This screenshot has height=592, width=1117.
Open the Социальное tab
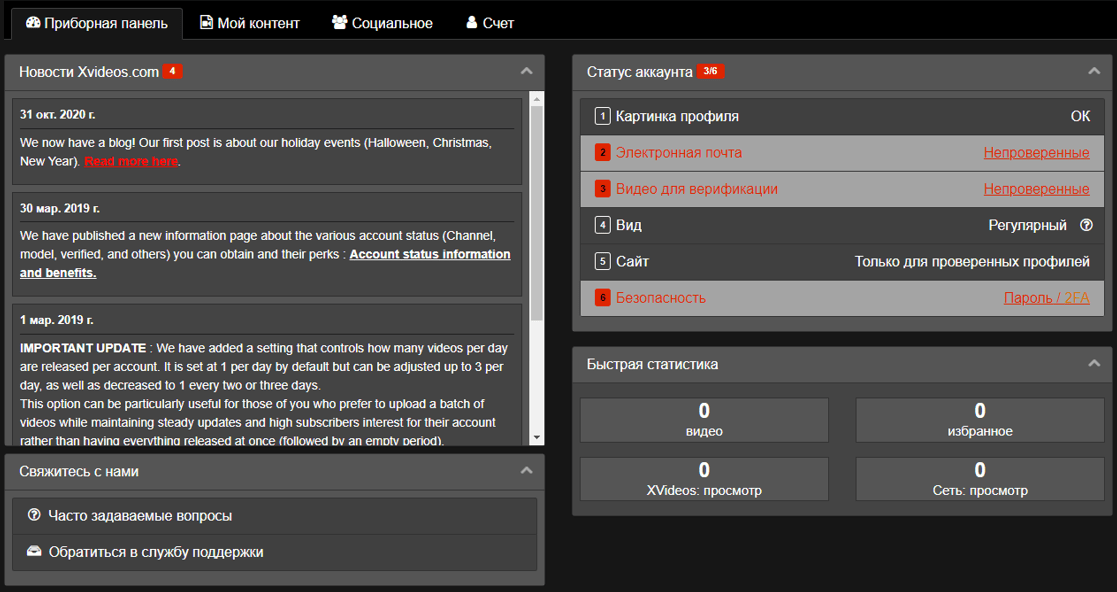tap(383, 24)
